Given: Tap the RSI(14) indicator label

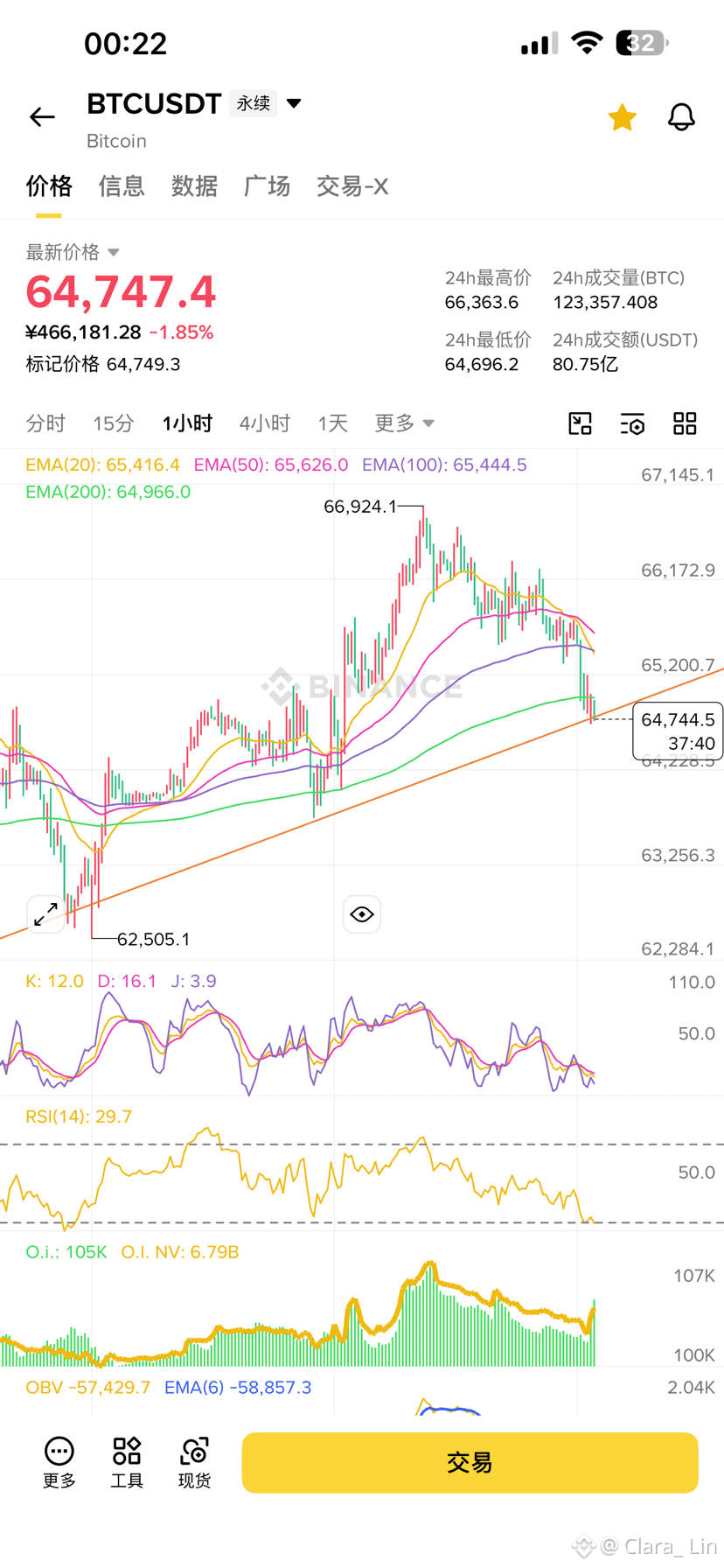Looking at the screenshot, I should [79, 1116].
